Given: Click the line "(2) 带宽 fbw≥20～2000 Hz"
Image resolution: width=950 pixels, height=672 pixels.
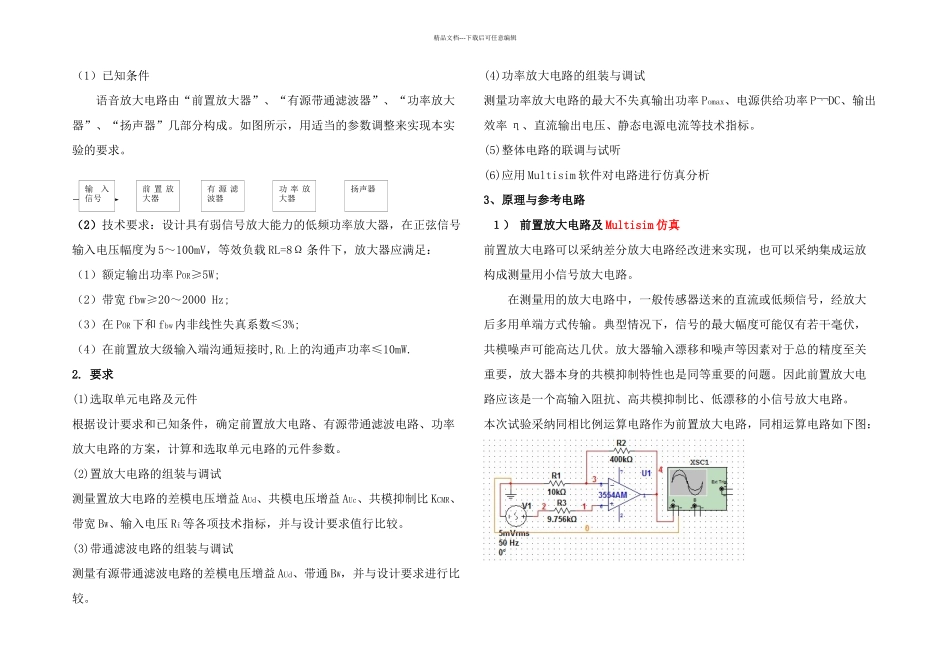Looking at the screenshot, I should [153, 299].
